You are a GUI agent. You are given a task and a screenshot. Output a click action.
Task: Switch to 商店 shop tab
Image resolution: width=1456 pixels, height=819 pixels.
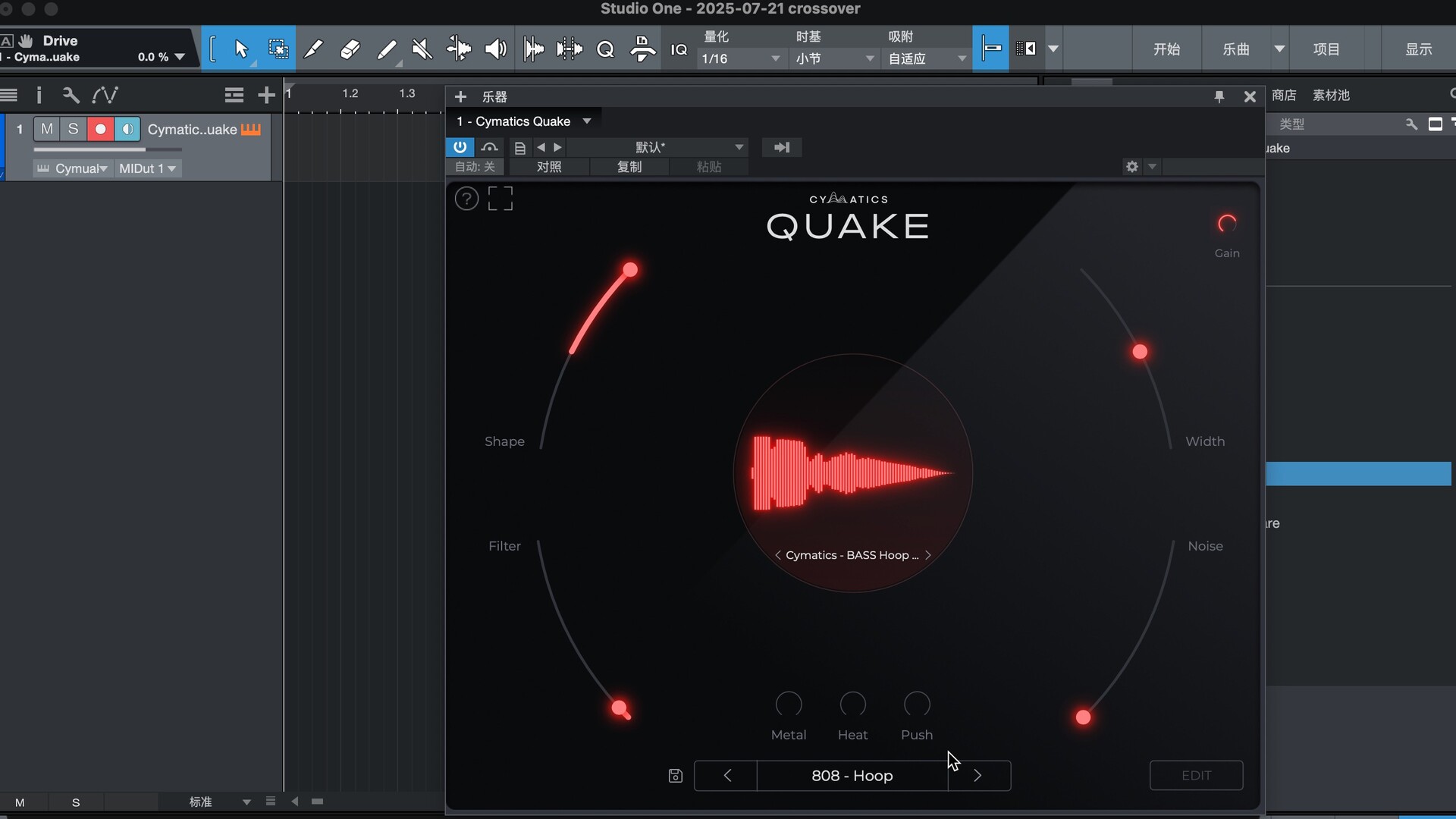coord(1284,95)
